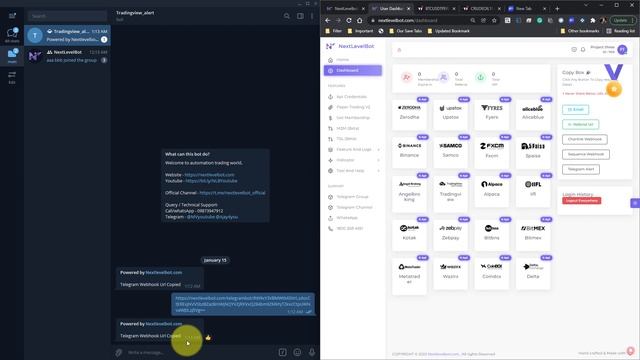This screenshot has height=360, width=640.
Task: Expand Indicator submenu in sidebar
Action: pos(353,160)
